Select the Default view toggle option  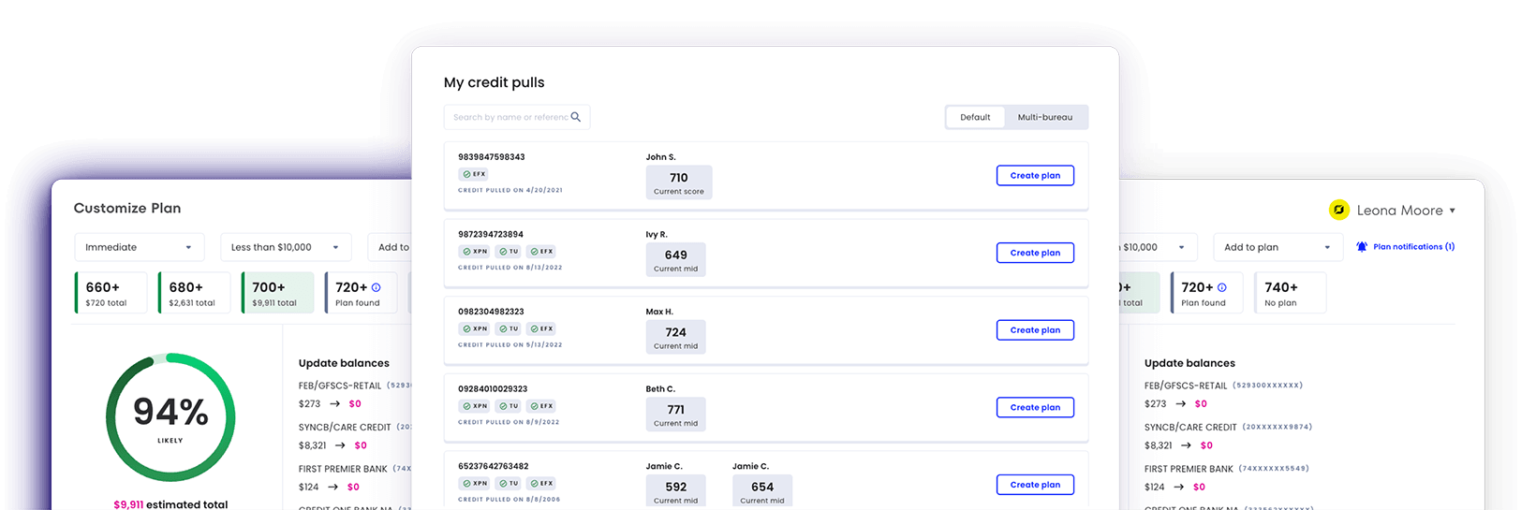pyautogui.click(x=975, y=117)
